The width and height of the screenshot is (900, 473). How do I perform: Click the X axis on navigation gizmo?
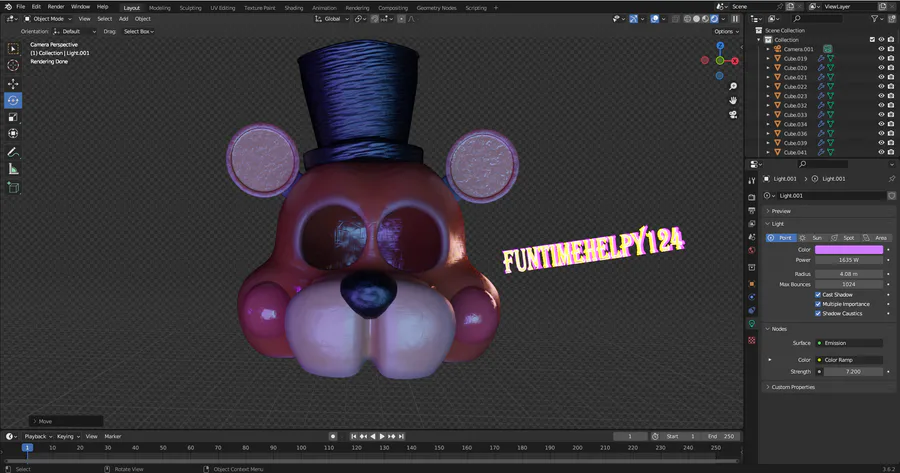click(x=735, y=61)
